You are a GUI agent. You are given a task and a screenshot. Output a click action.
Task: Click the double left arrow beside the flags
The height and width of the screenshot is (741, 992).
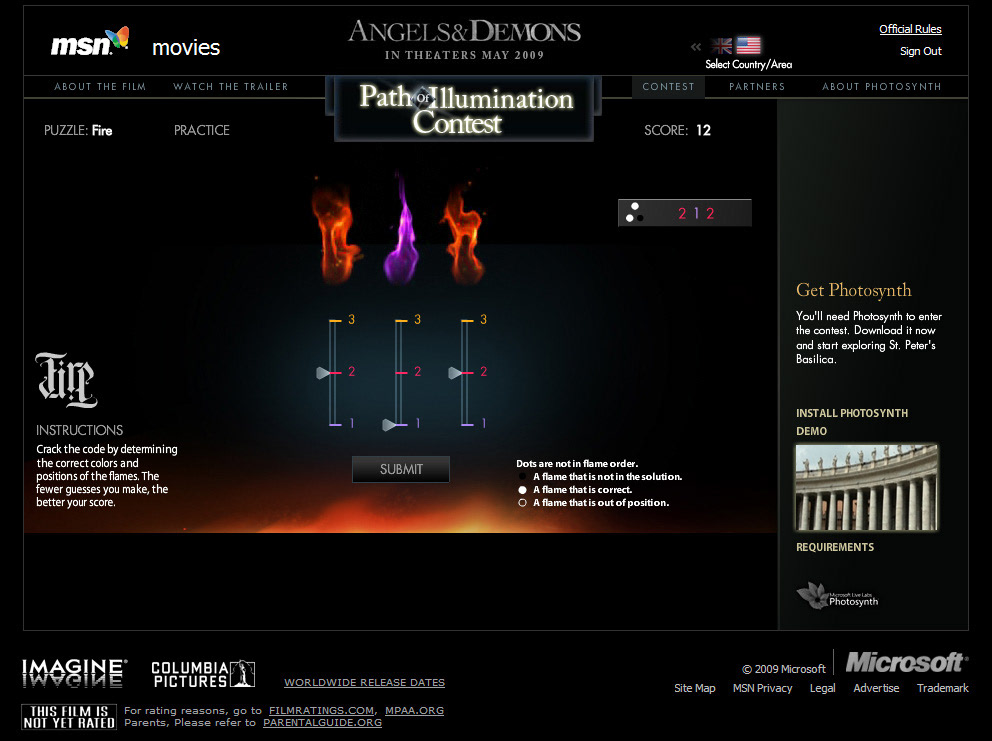(696, 46)
